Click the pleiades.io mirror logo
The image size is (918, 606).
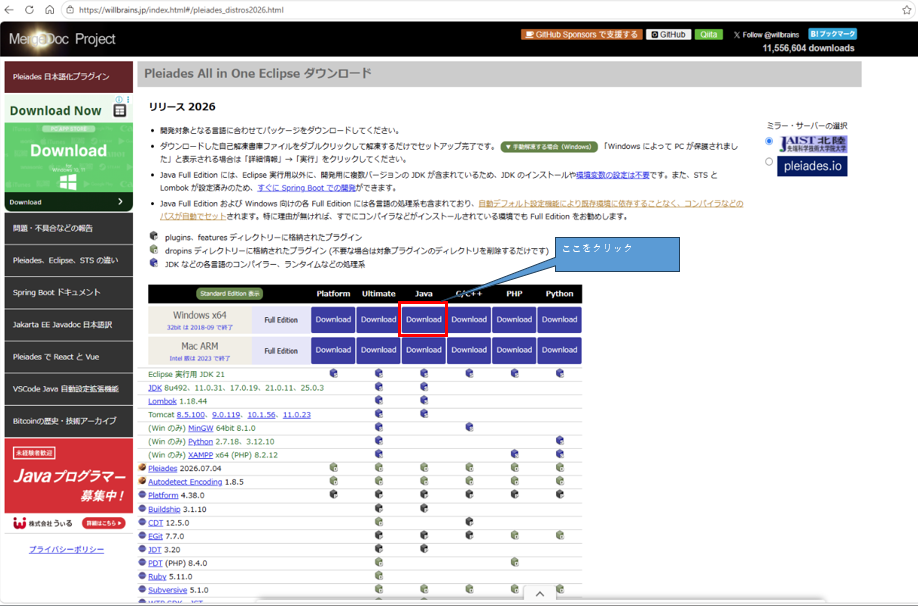tap(812, 166)
